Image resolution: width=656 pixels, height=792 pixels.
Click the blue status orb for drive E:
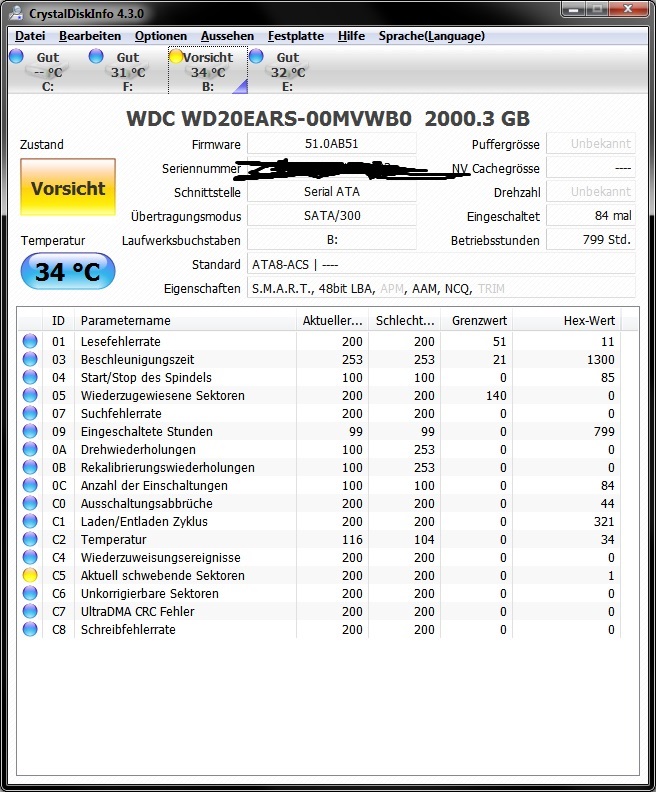[x=257, y=56]
